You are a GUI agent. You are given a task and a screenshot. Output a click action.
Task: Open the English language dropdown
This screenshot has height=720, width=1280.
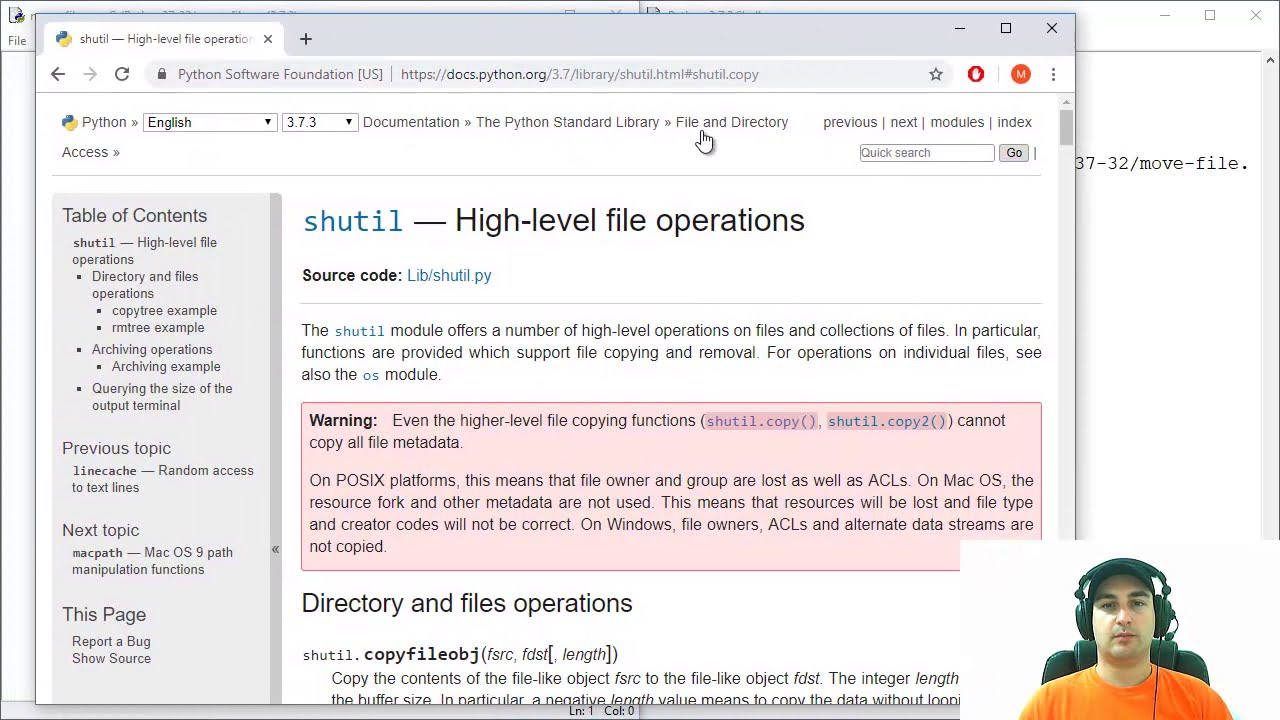tap(208, 122)
